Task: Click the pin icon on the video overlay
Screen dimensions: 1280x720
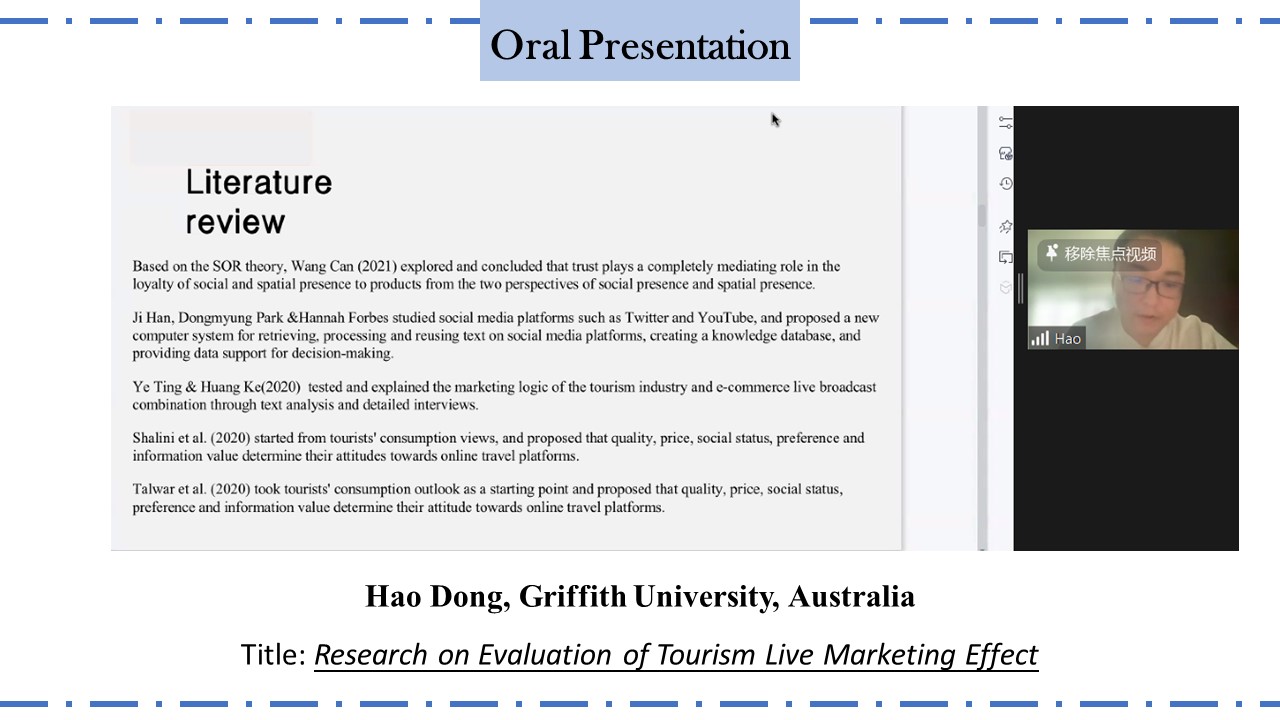Action: pyautogui.click(x=1051, y=254)
